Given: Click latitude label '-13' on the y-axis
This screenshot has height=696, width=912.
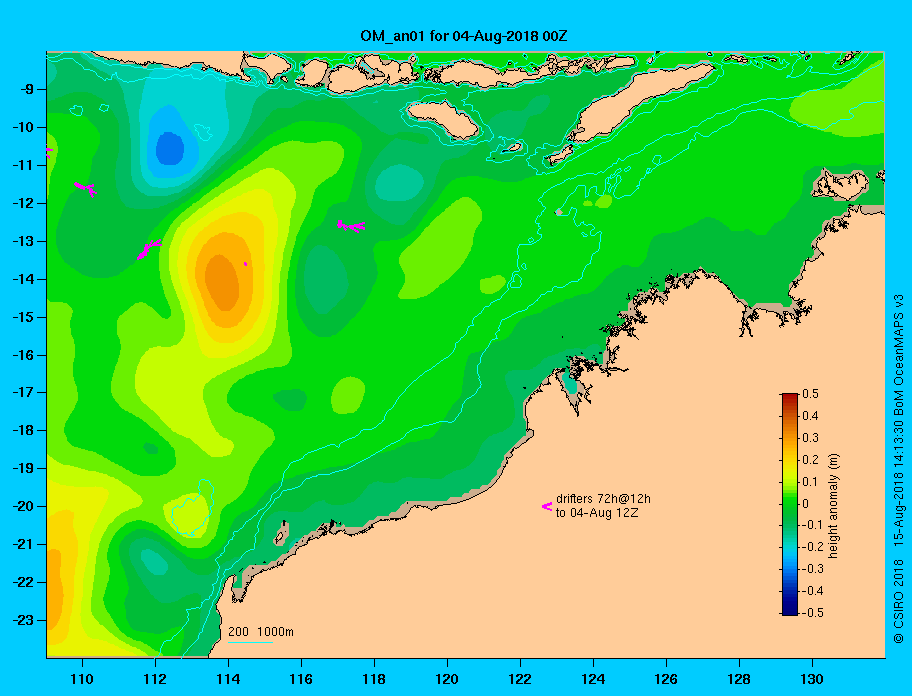Looking at the screenshot, I should point(23,241).
